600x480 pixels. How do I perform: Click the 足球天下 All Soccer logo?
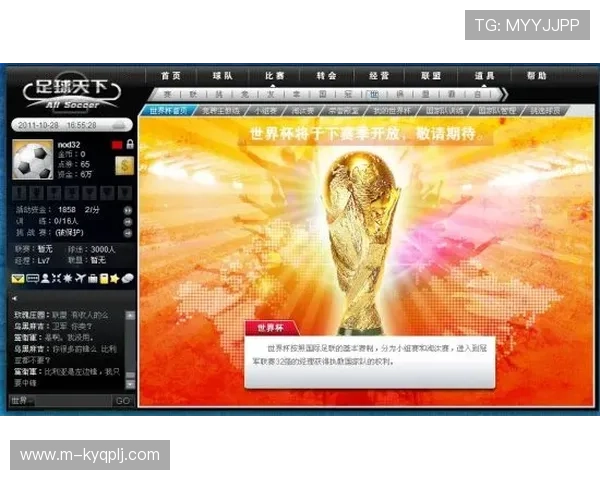tap(72, 94)
